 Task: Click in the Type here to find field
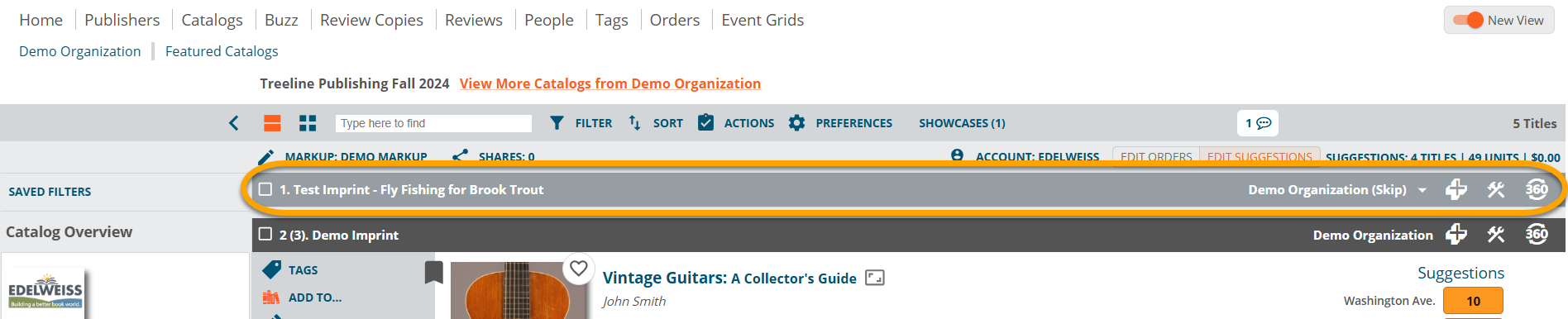pos(433,123)
